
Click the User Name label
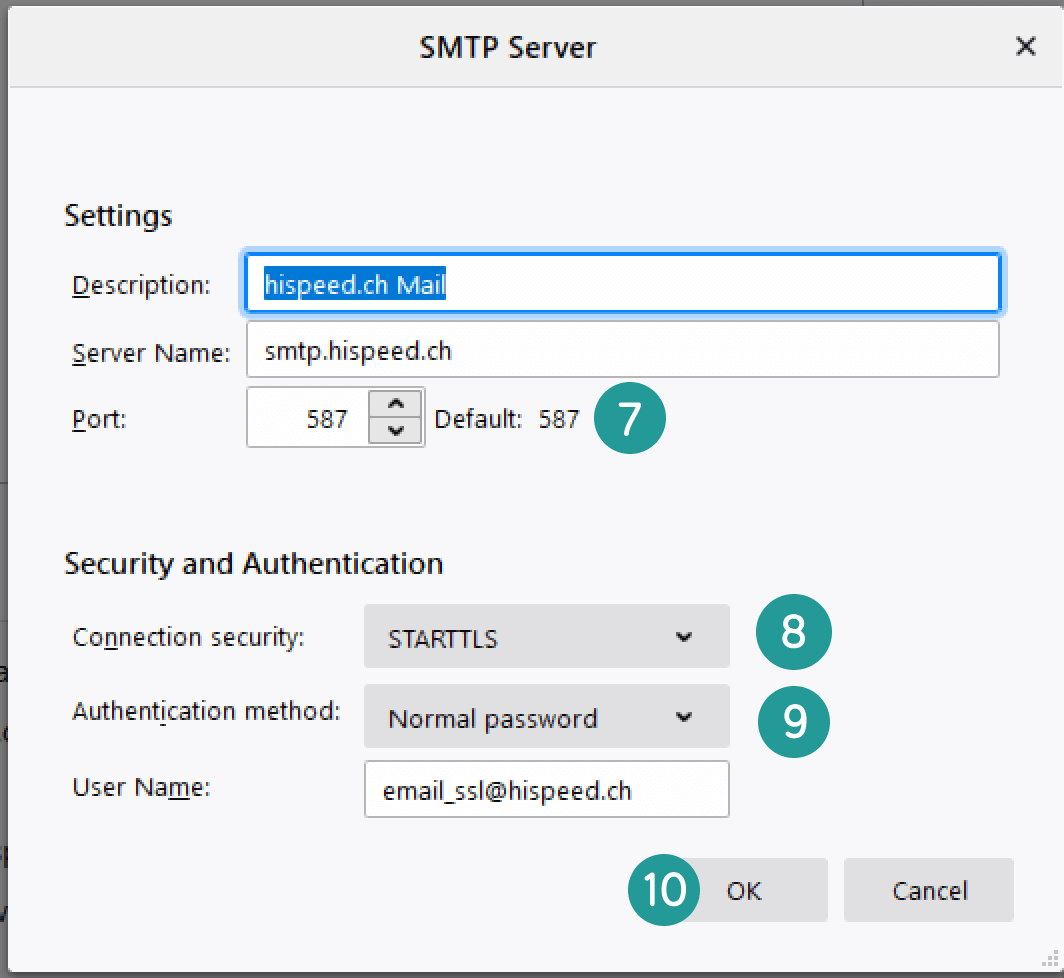coord(141,787)
